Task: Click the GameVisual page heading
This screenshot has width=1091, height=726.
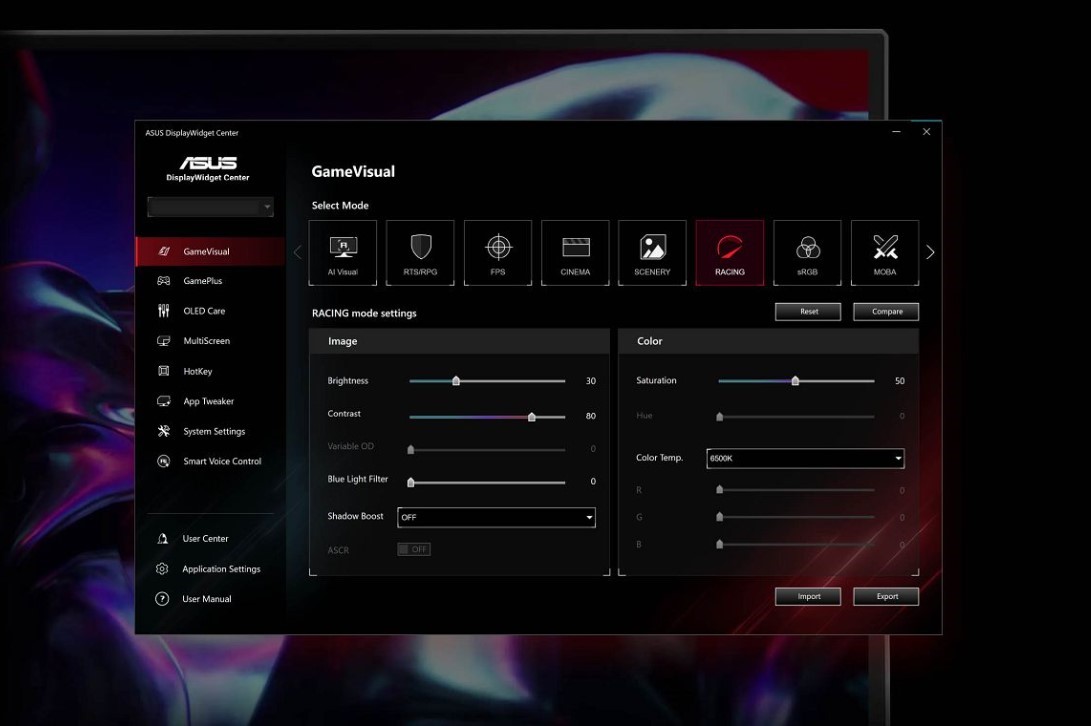Action: pos(353,172)
